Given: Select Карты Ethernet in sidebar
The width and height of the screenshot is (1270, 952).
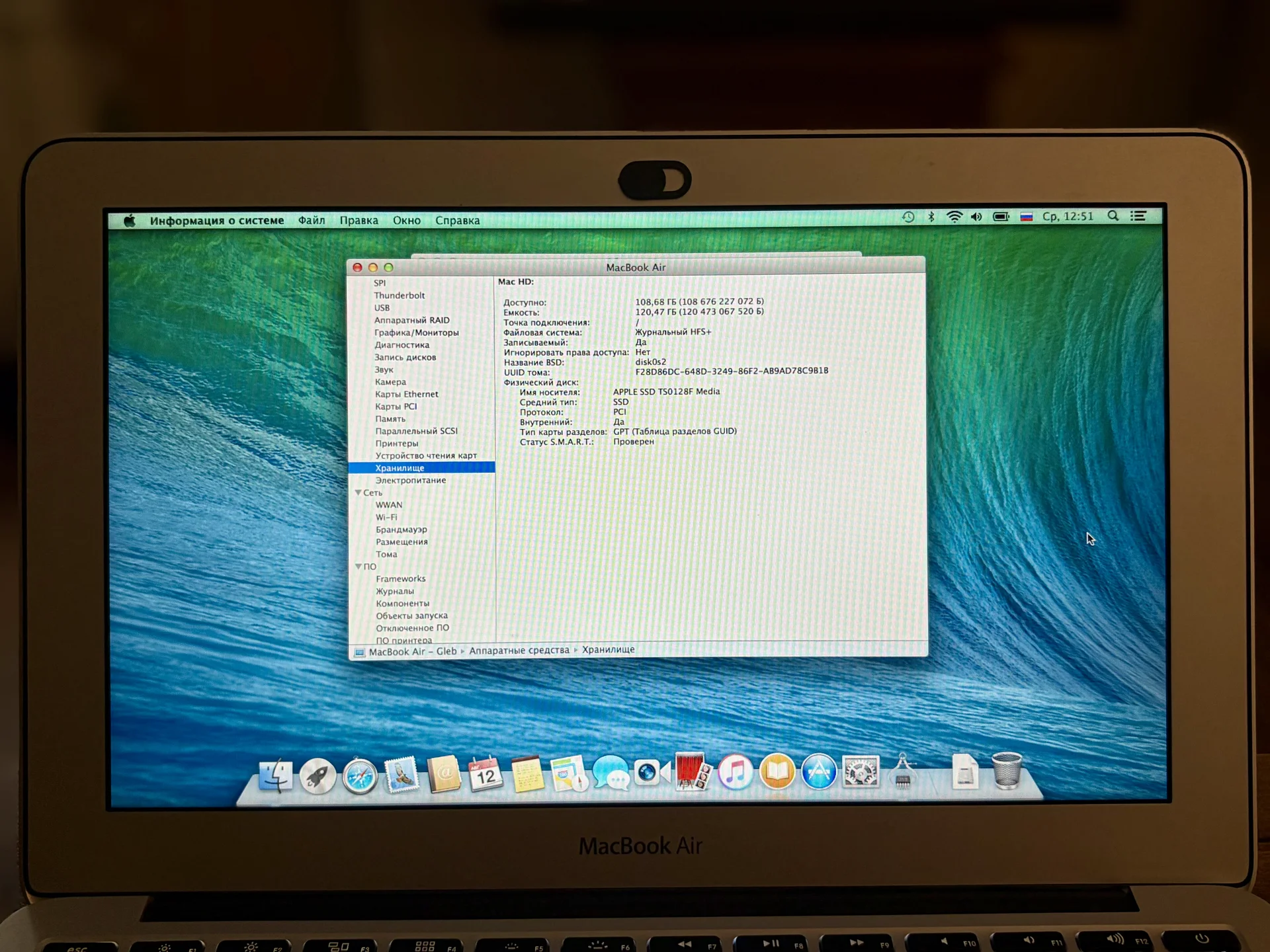Looking at the screenshot, I should [406, 394].
